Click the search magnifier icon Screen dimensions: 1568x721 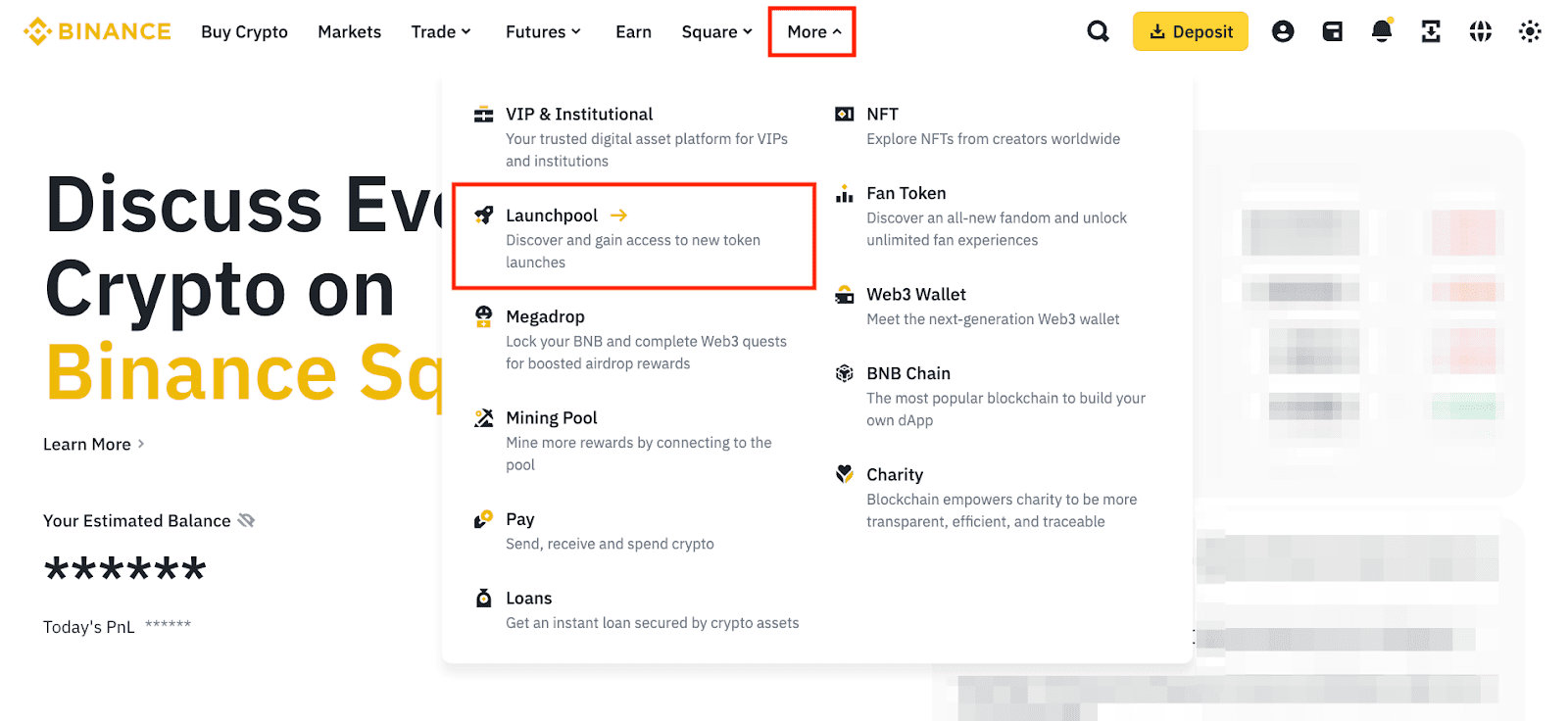pyautogui.click(x=1098, y=31)
